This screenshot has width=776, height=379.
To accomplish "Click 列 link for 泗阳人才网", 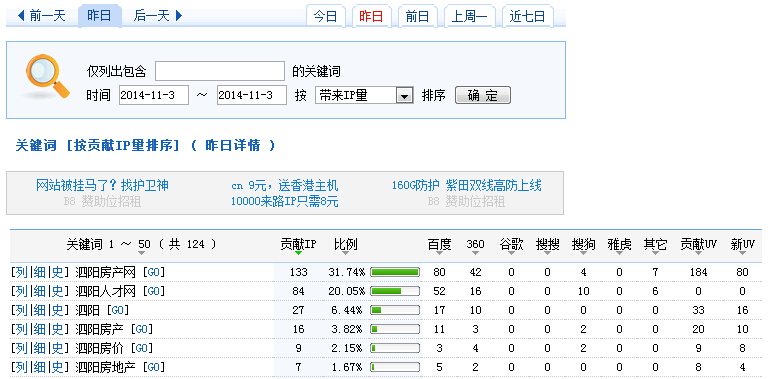I will click(x=21, y=291).
